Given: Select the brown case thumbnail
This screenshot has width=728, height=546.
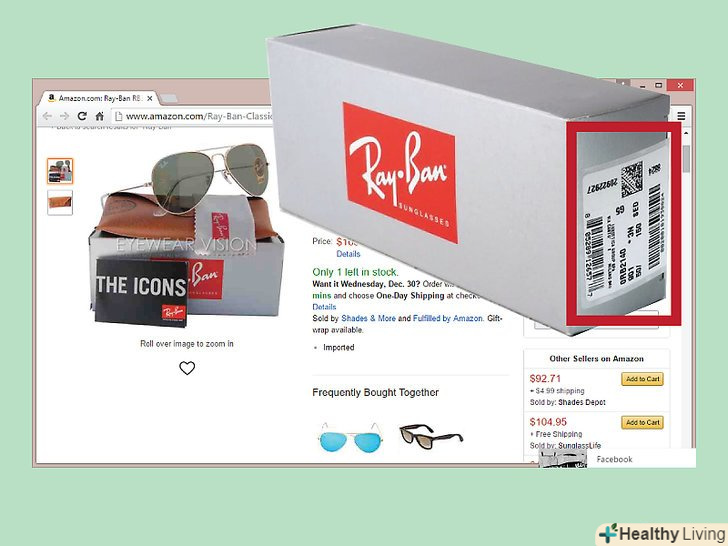Looking at the screenshot, I should (60, 202).
